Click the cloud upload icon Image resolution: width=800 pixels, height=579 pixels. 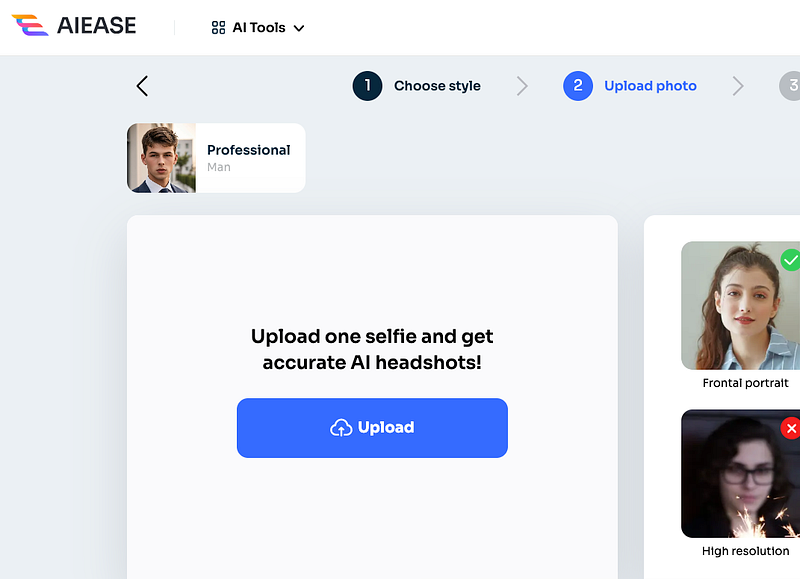pyautogui.click(x=341, y=428)
